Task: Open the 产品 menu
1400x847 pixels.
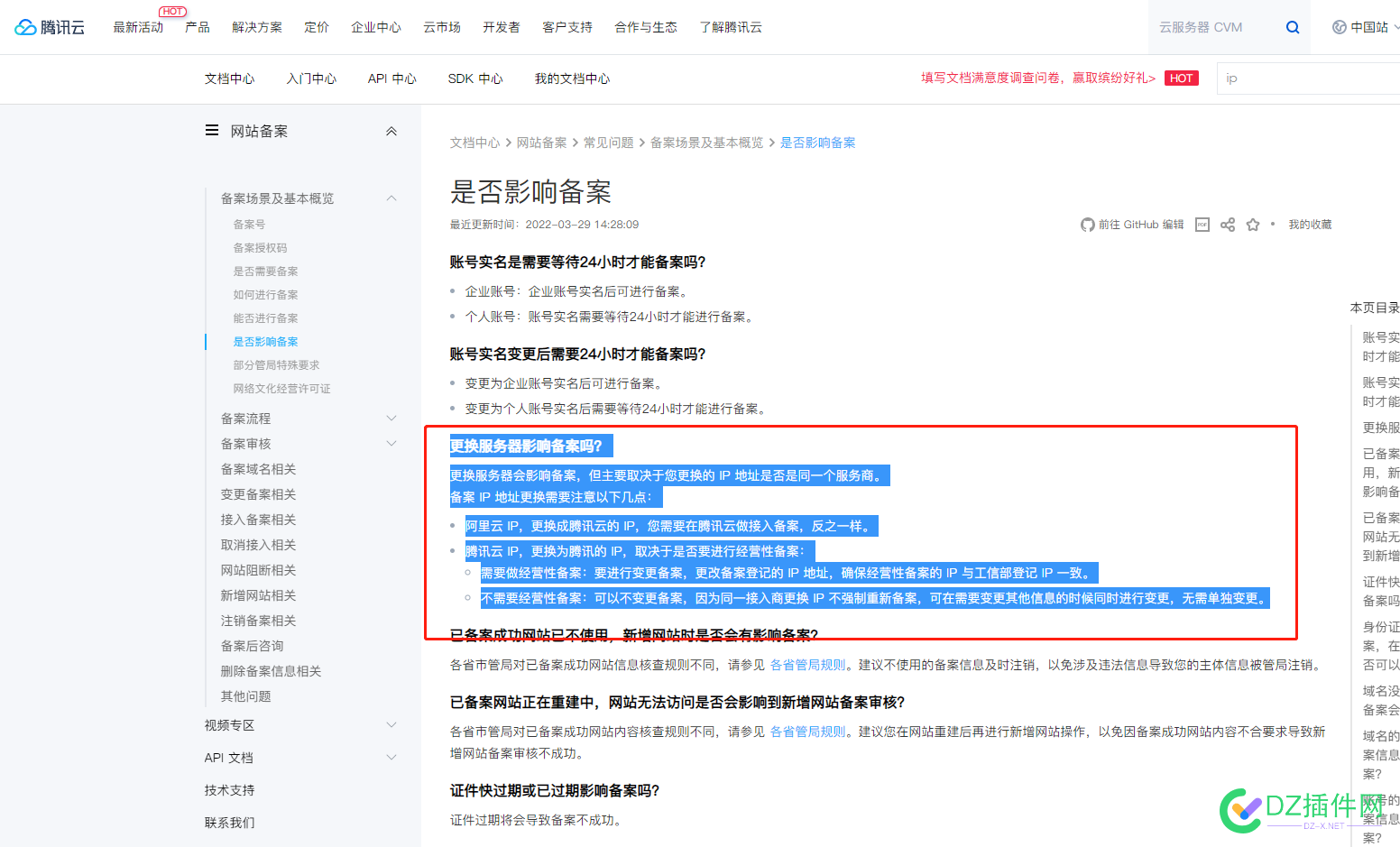Action: coord(198,27)
